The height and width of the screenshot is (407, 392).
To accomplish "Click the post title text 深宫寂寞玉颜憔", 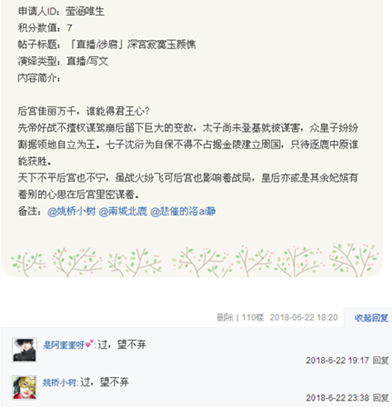I will [161, 44].
